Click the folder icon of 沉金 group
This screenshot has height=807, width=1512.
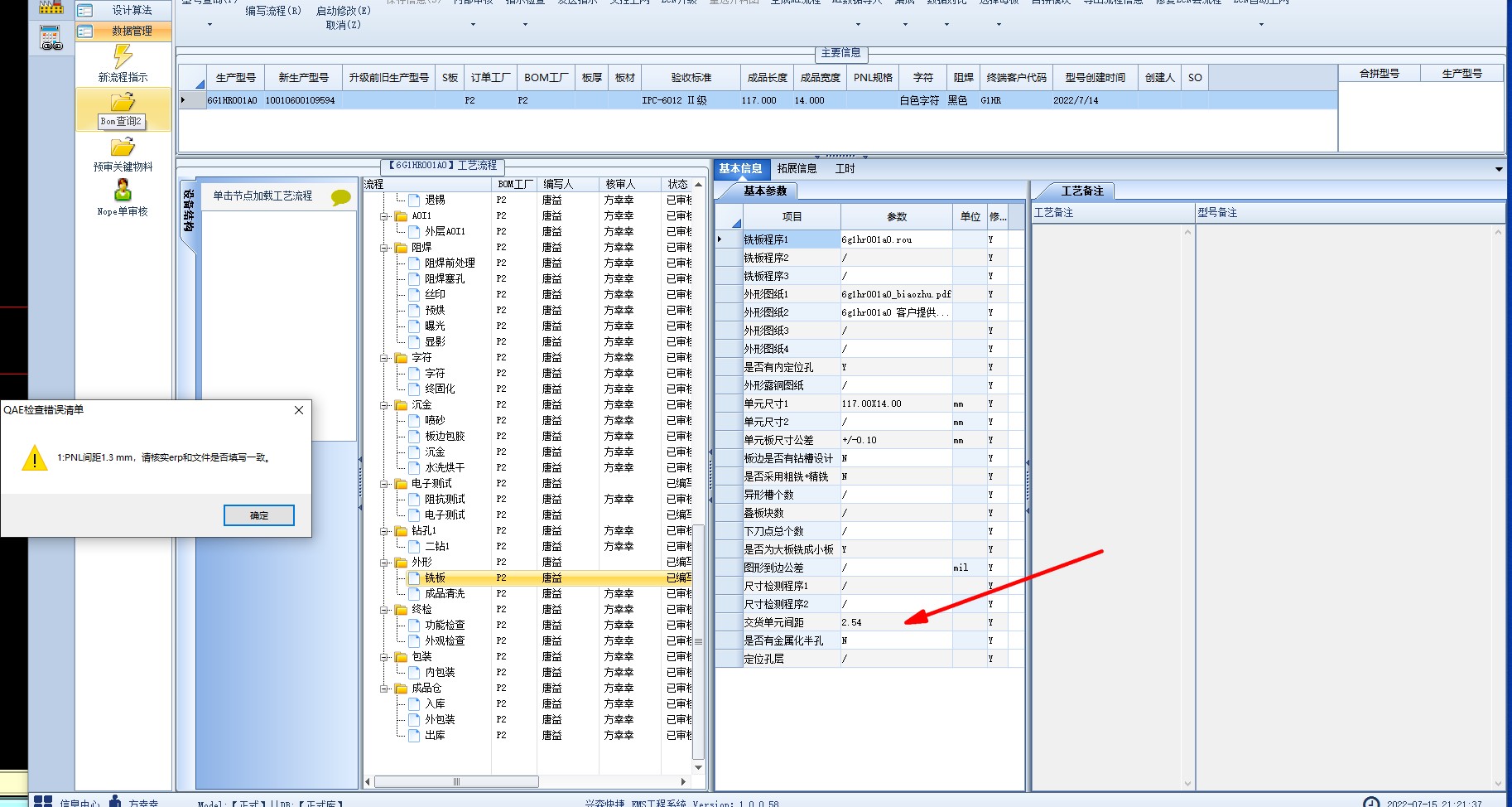click(401, 404)
